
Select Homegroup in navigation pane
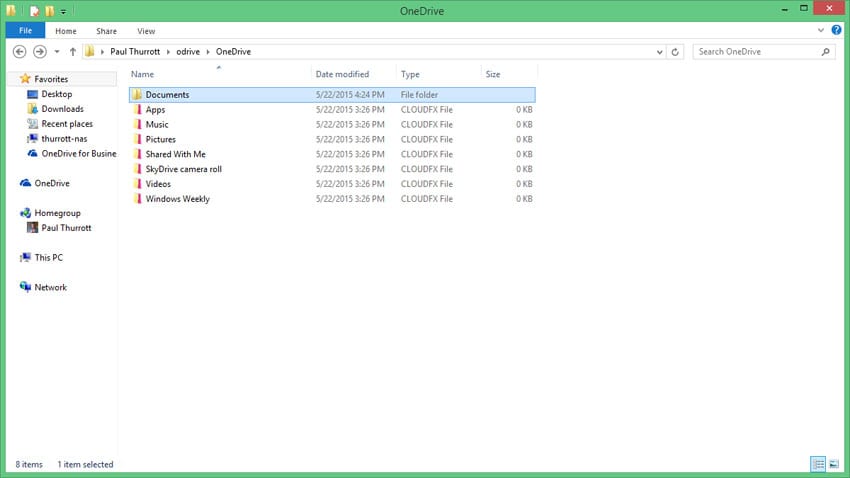(57, 213)
